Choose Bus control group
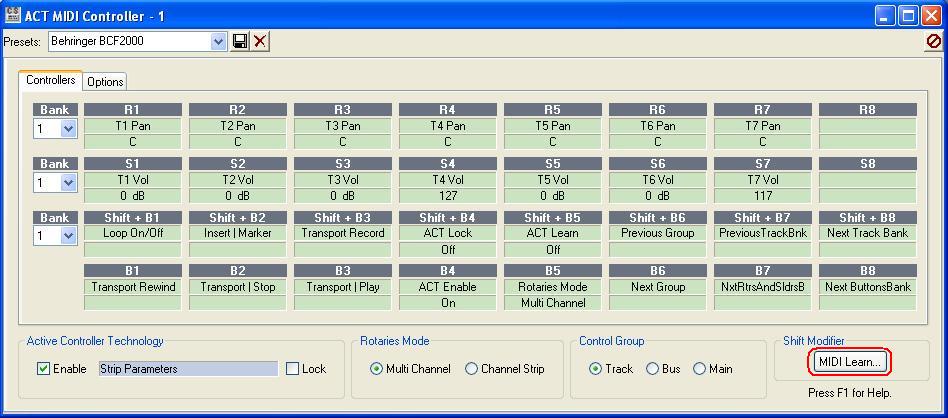Image resolution: width=948 pixels, height=418 pixels. point(652,368)
